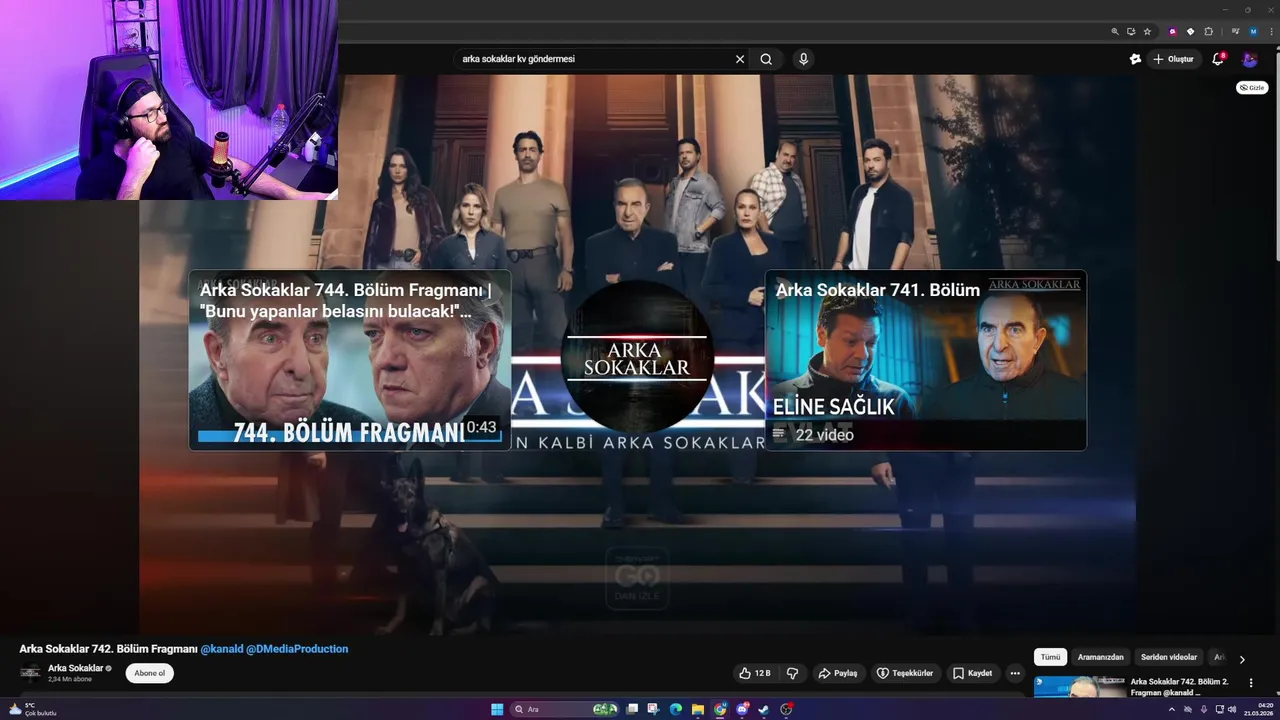Image resolution: width=1280 pixels, height=720 pixels.
Task: Open clock showing 04:20 in taskbar
Action: coord(1258,709)
